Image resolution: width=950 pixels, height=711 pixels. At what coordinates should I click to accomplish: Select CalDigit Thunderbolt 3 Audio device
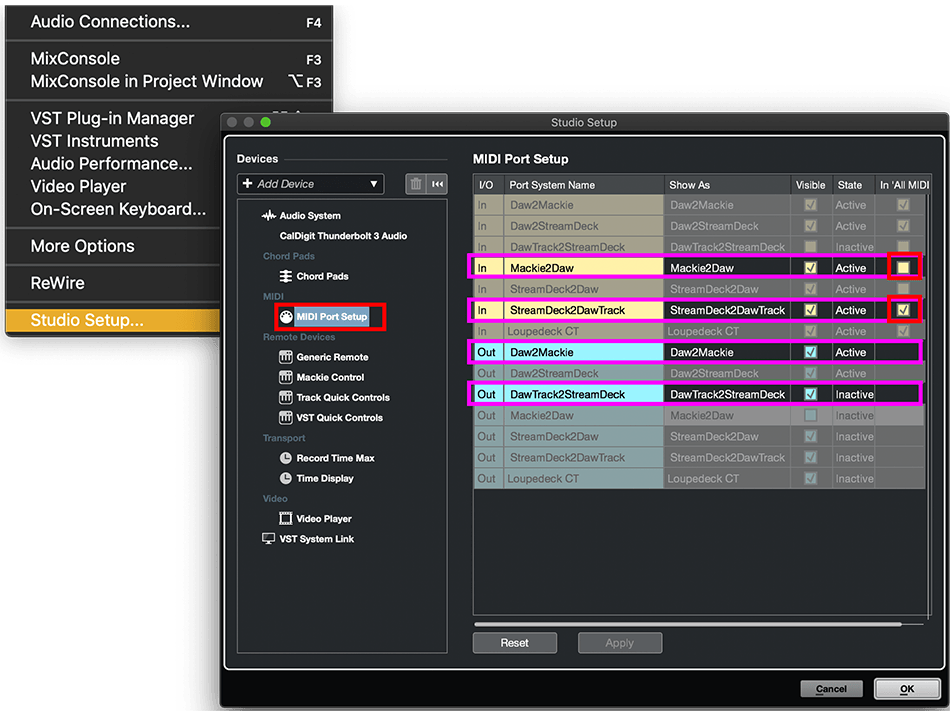[342, 236]
